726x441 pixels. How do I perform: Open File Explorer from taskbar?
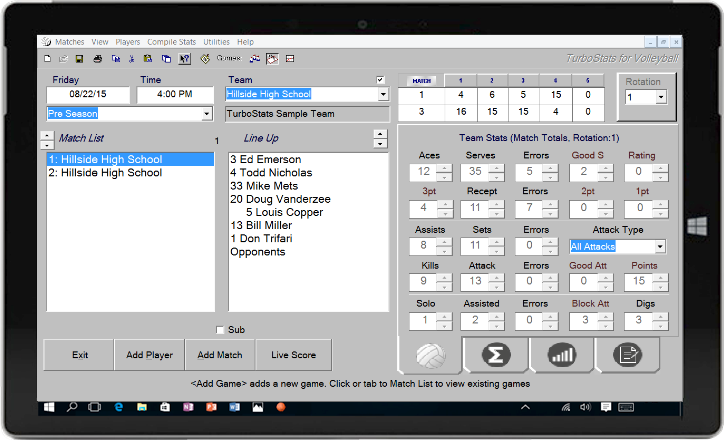(x=142, y=407)
